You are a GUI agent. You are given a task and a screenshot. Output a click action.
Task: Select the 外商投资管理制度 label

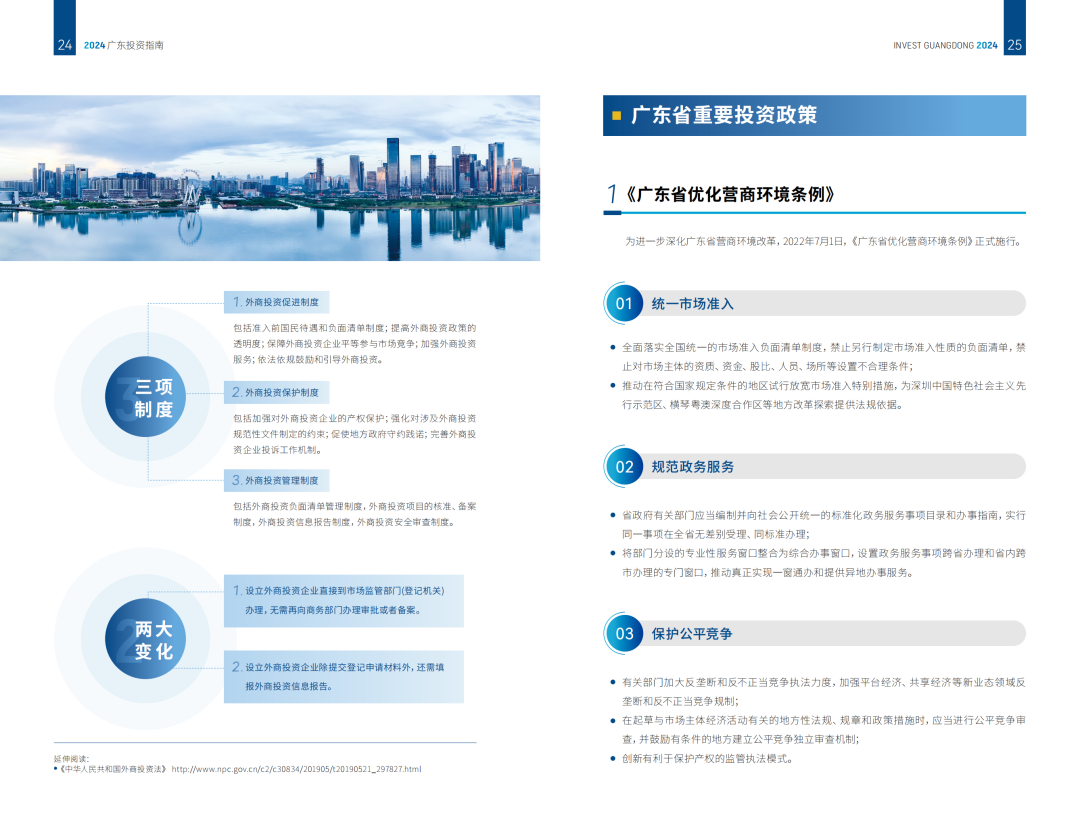point(277,481)
